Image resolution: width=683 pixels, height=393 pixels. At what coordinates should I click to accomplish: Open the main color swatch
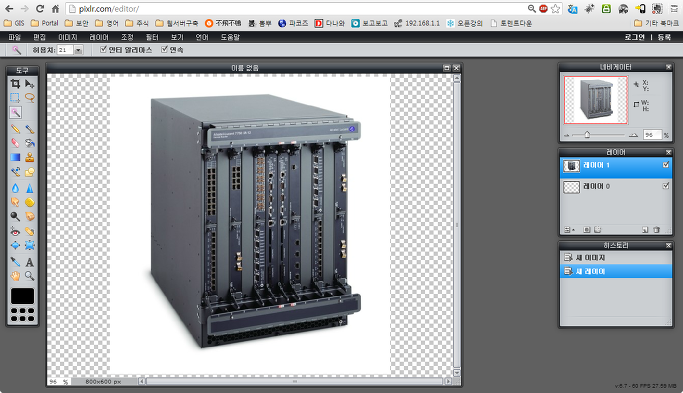[x=22, y=296]
